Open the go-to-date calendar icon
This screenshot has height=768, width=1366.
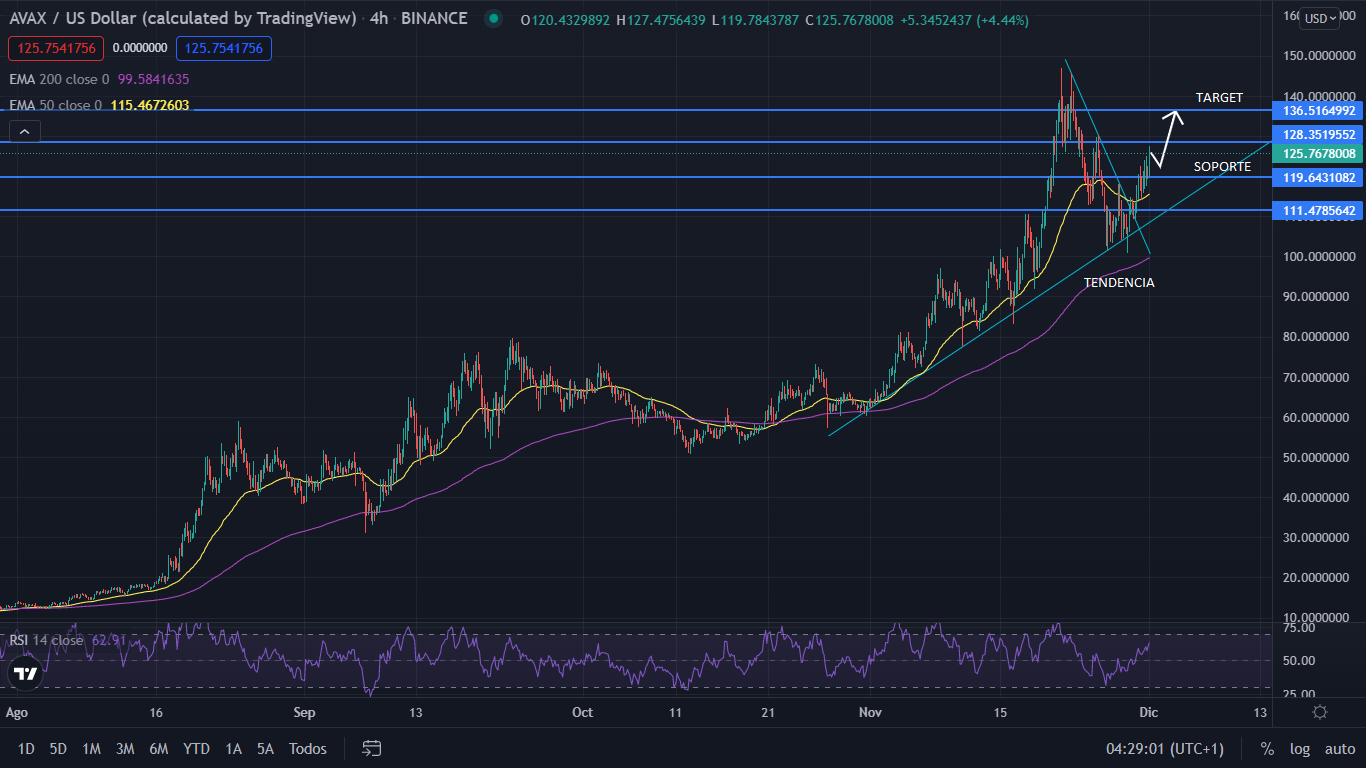[x=372, y=748]
